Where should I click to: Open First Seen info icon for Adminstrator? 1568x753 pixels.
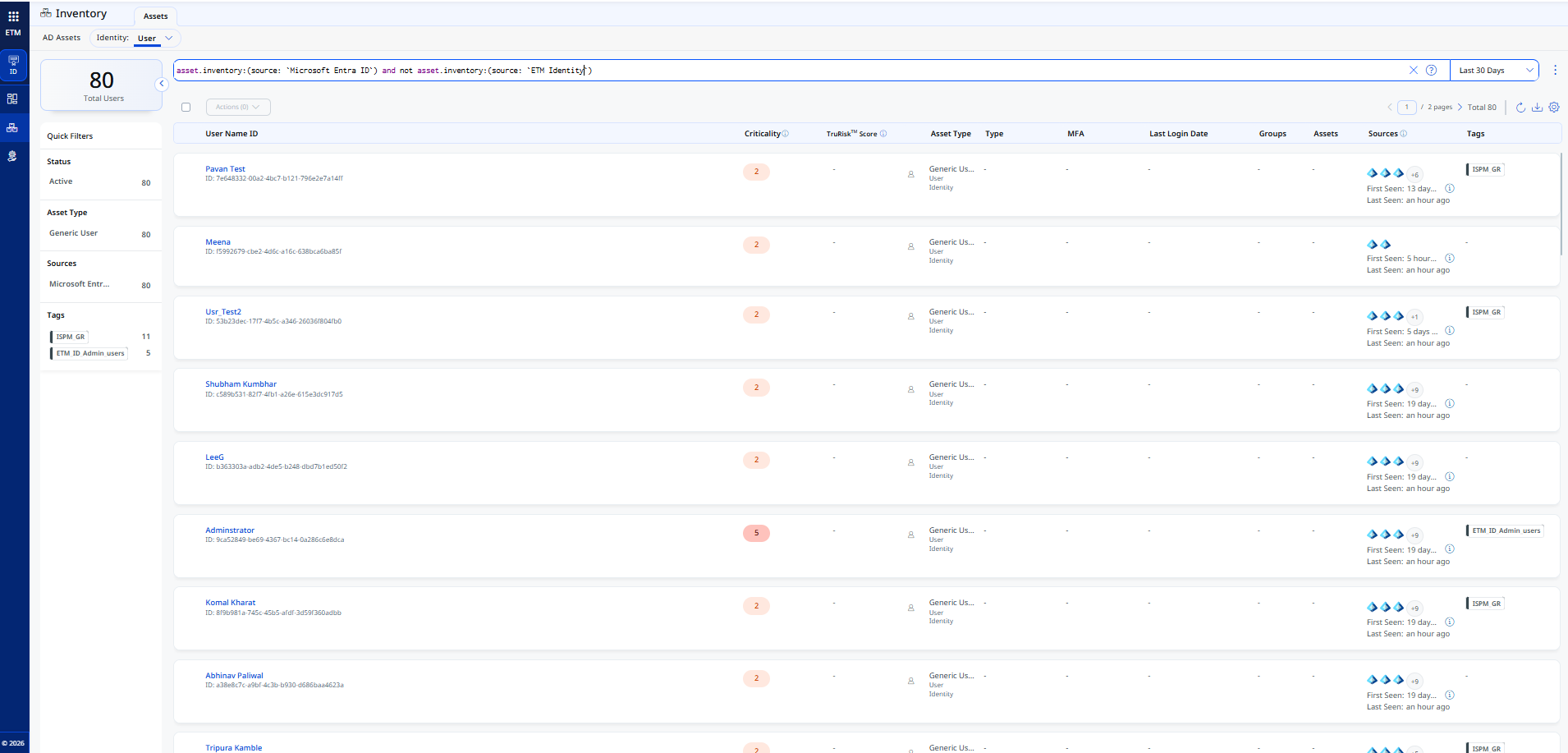1450,549
